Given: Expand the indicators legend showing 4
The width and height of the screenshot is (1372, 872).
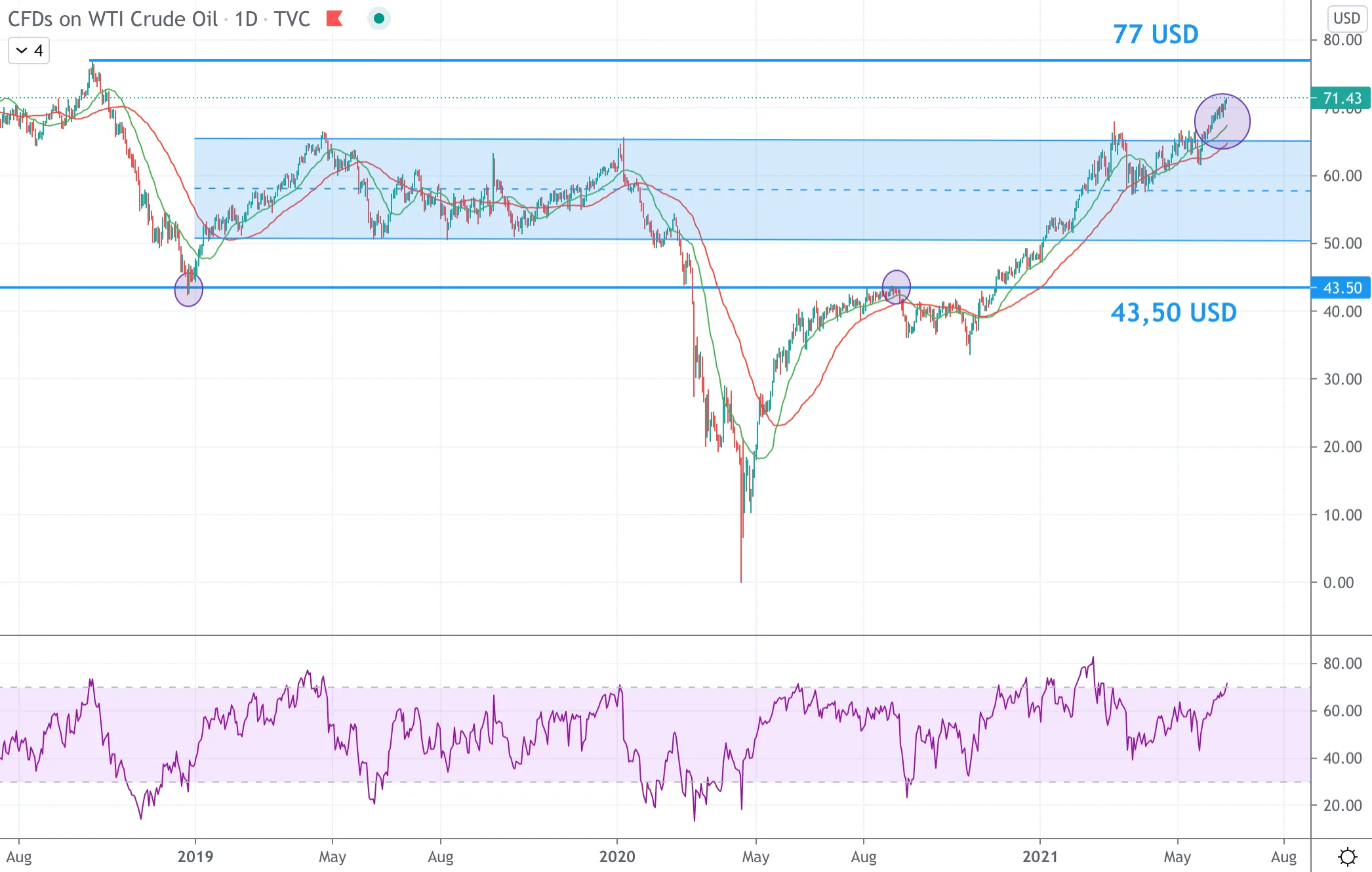Looking at the screenshot, I should [x=29, y=50].
